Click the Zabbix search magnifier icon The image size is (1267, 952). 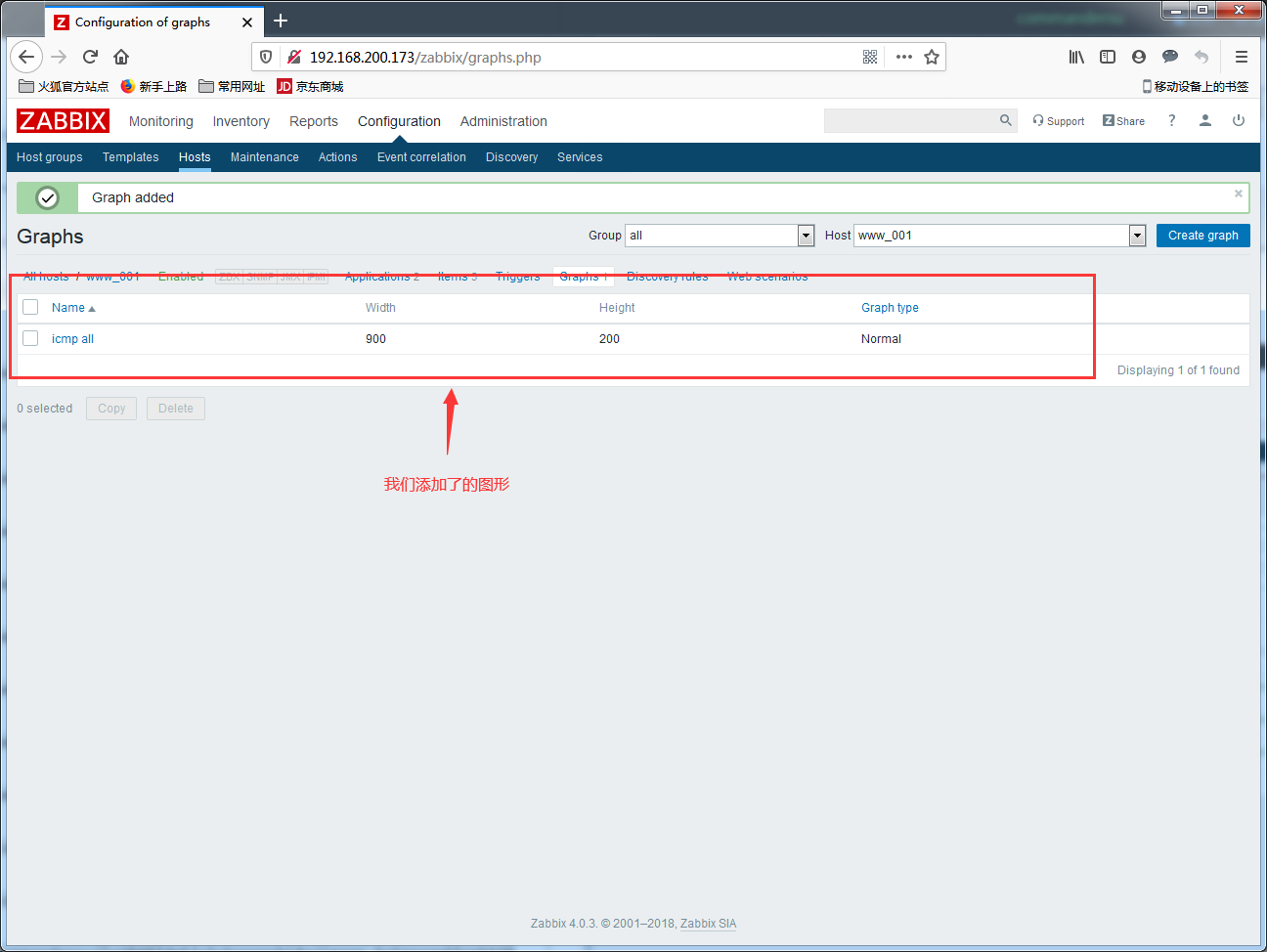point(1005,120)
